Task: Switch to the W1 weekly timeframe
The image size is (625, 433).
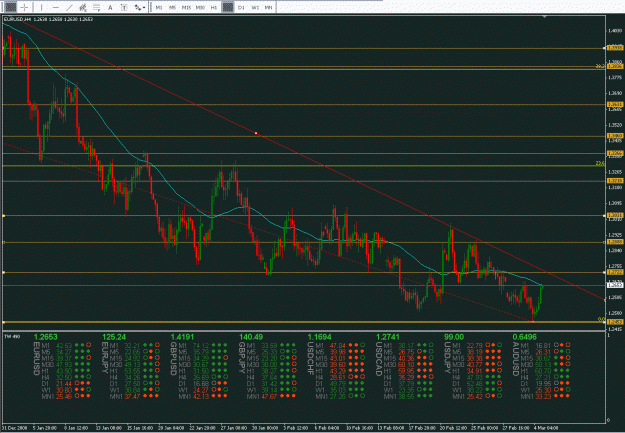Action: pyautogui.click(x=255, y=7)
